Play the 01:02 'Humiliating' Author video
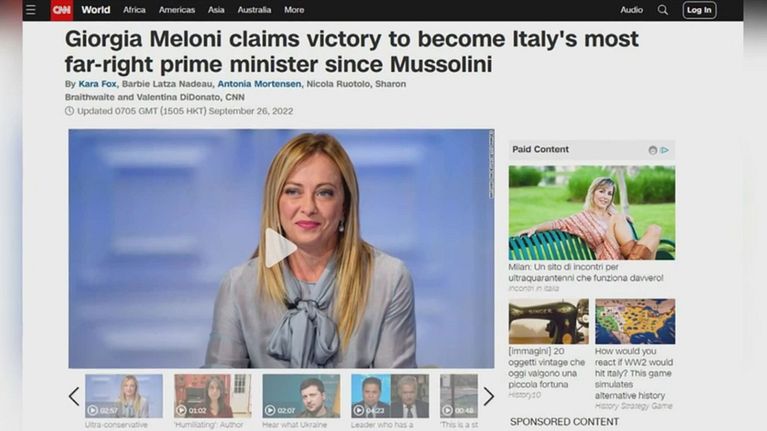 213,396
